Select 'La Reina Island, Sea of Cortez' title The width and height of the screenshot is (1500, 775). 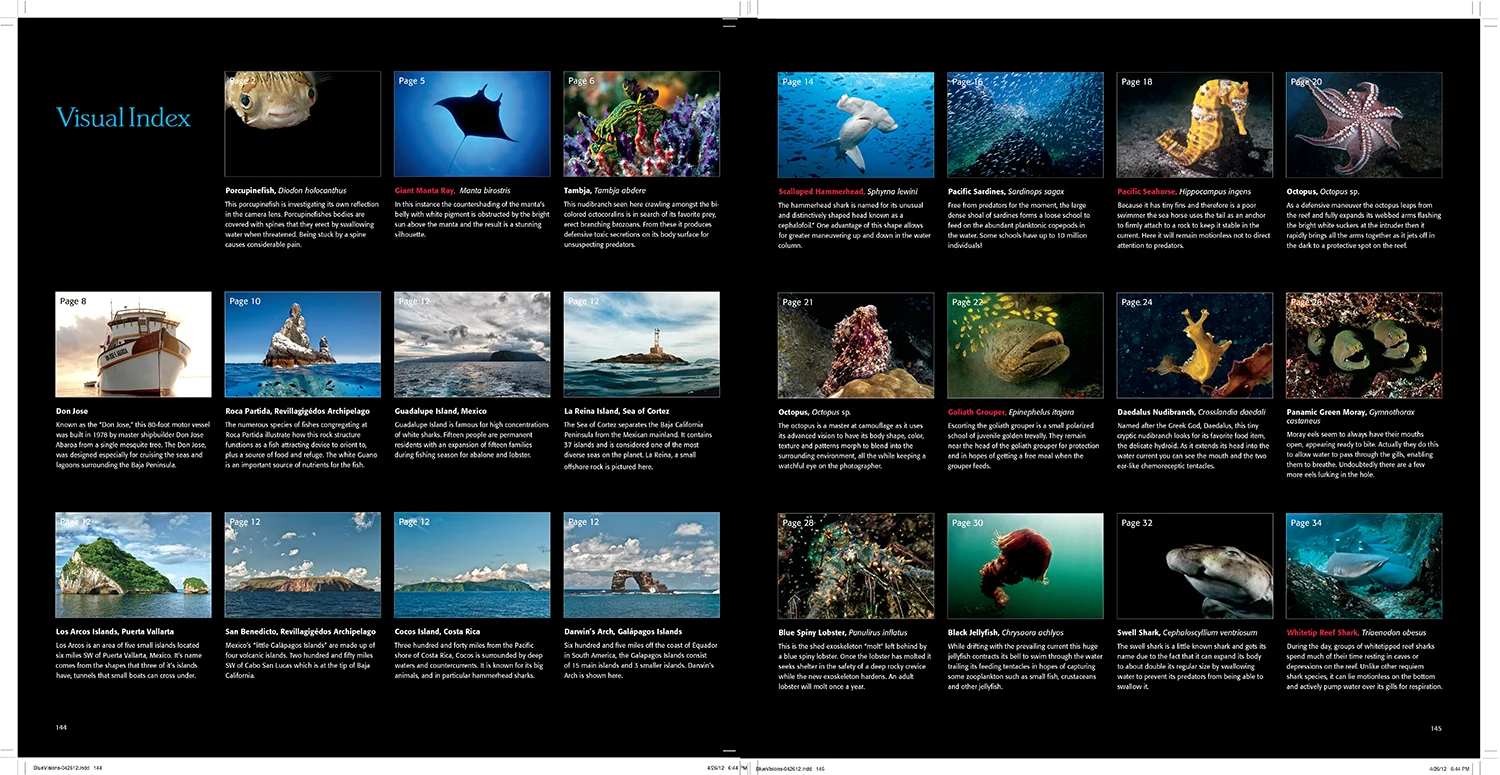coord(617,410)
